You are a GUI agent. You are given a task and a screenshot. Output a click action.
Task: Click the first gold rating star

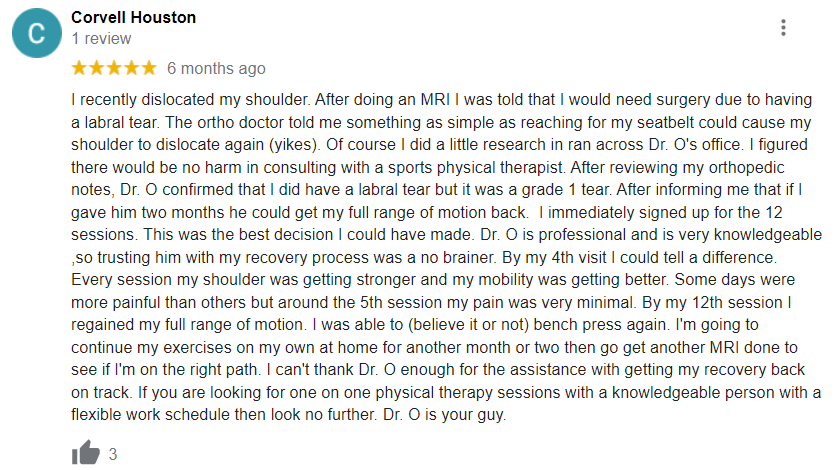tap(79, 68)
